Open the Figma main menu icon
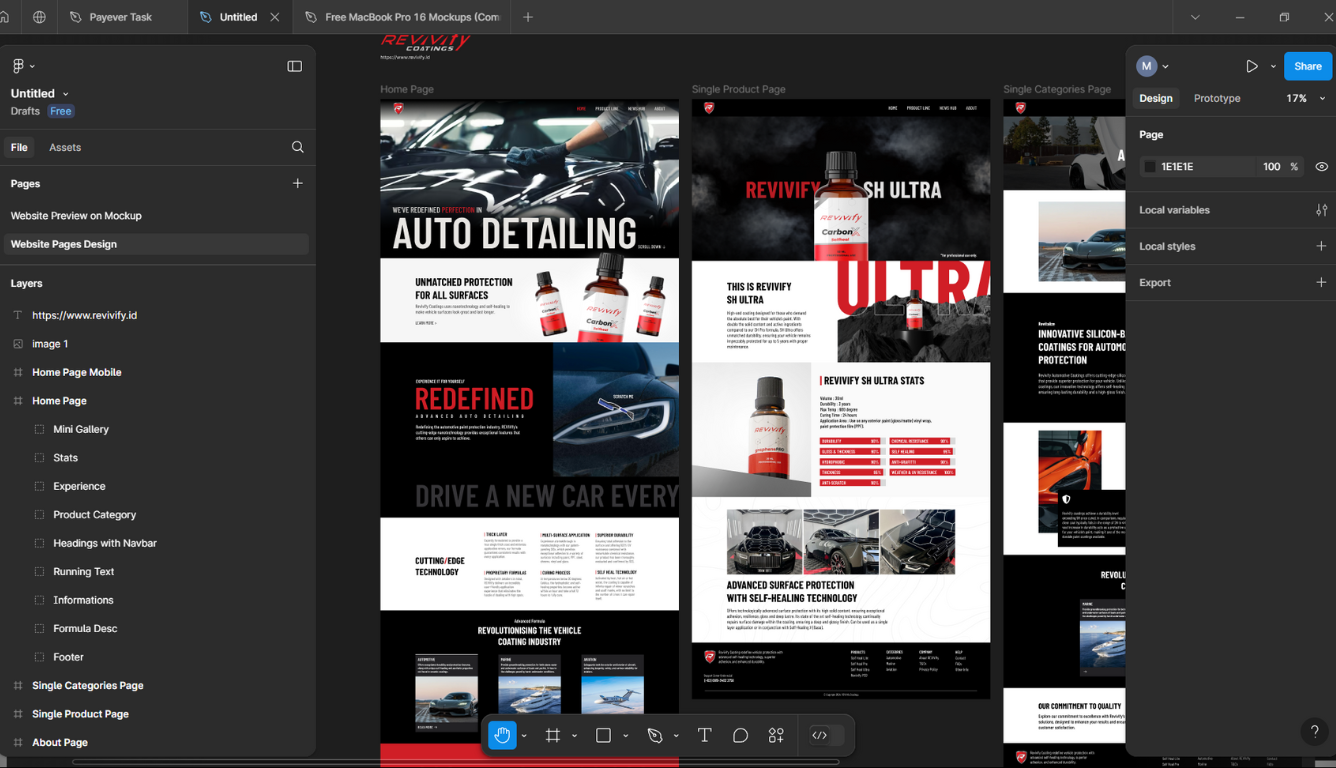 tap(18, 66)
